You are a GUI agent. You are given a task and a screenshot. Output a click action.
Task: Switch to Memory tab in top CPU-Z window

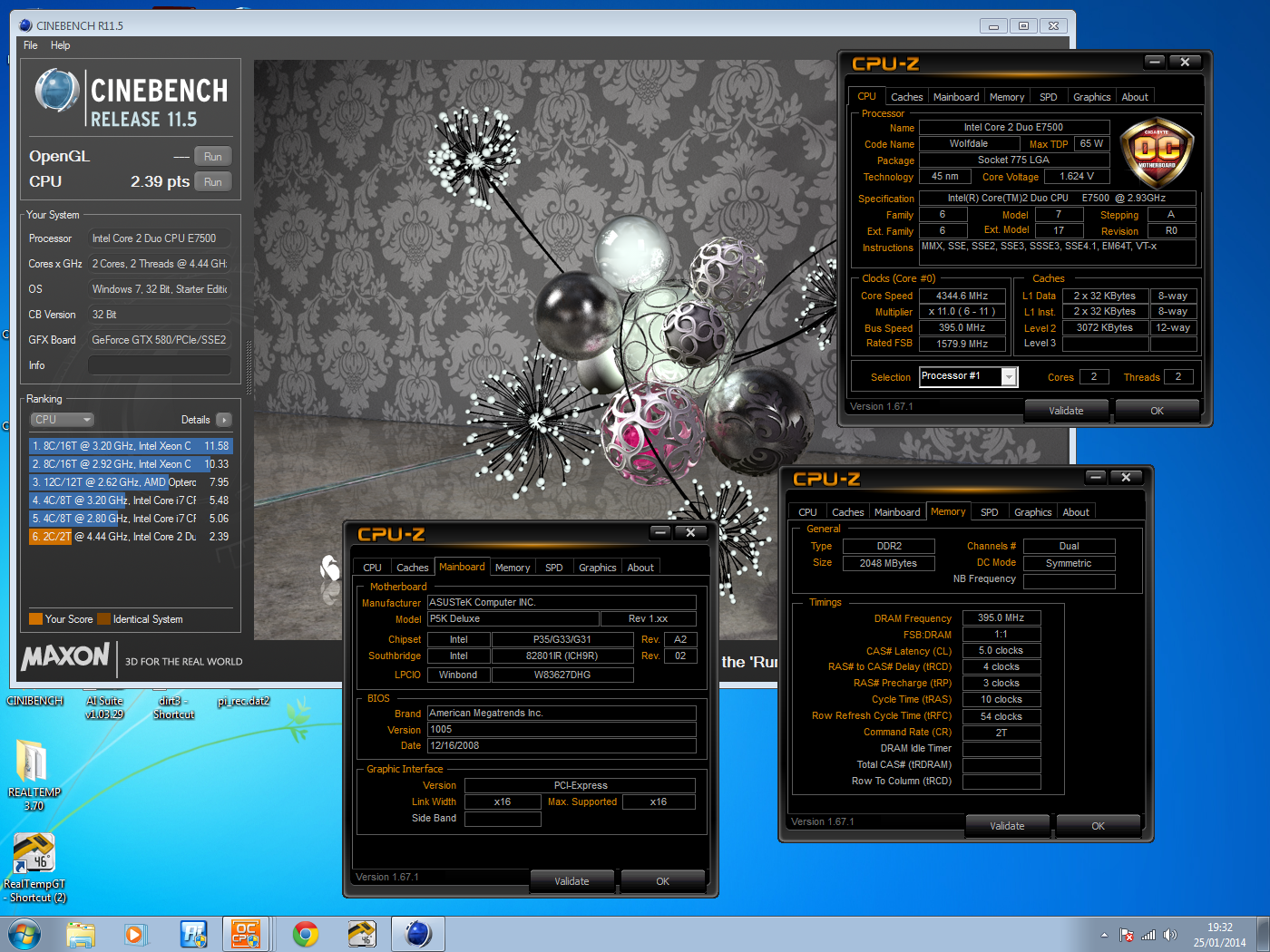pos(1007,97)
